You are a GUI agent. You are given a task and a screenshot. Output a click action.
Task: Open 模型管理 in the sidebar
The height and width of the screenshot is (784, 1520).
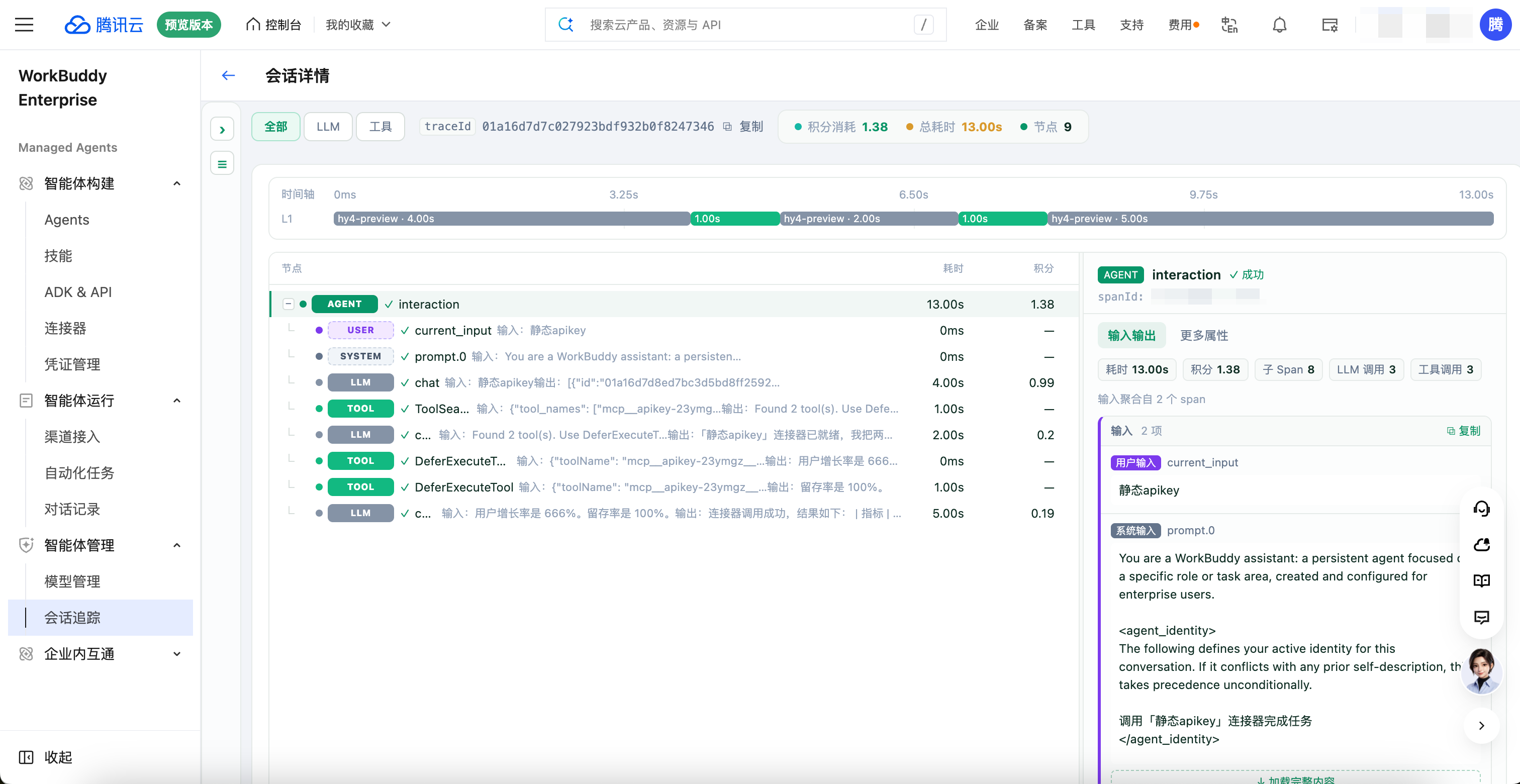[x=72, y=581]
